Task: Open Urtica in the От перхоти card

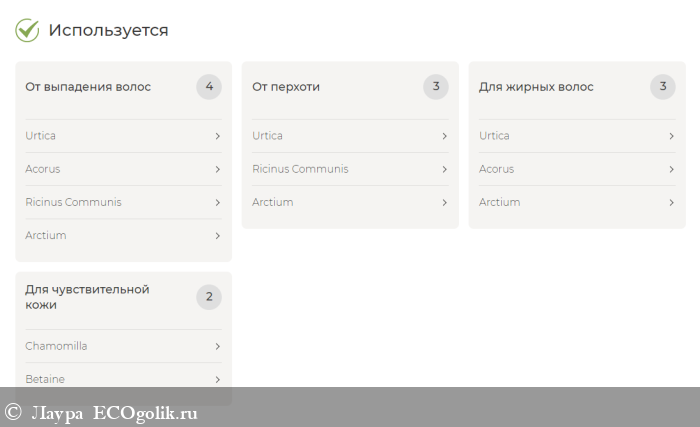Action: point(267,136)
